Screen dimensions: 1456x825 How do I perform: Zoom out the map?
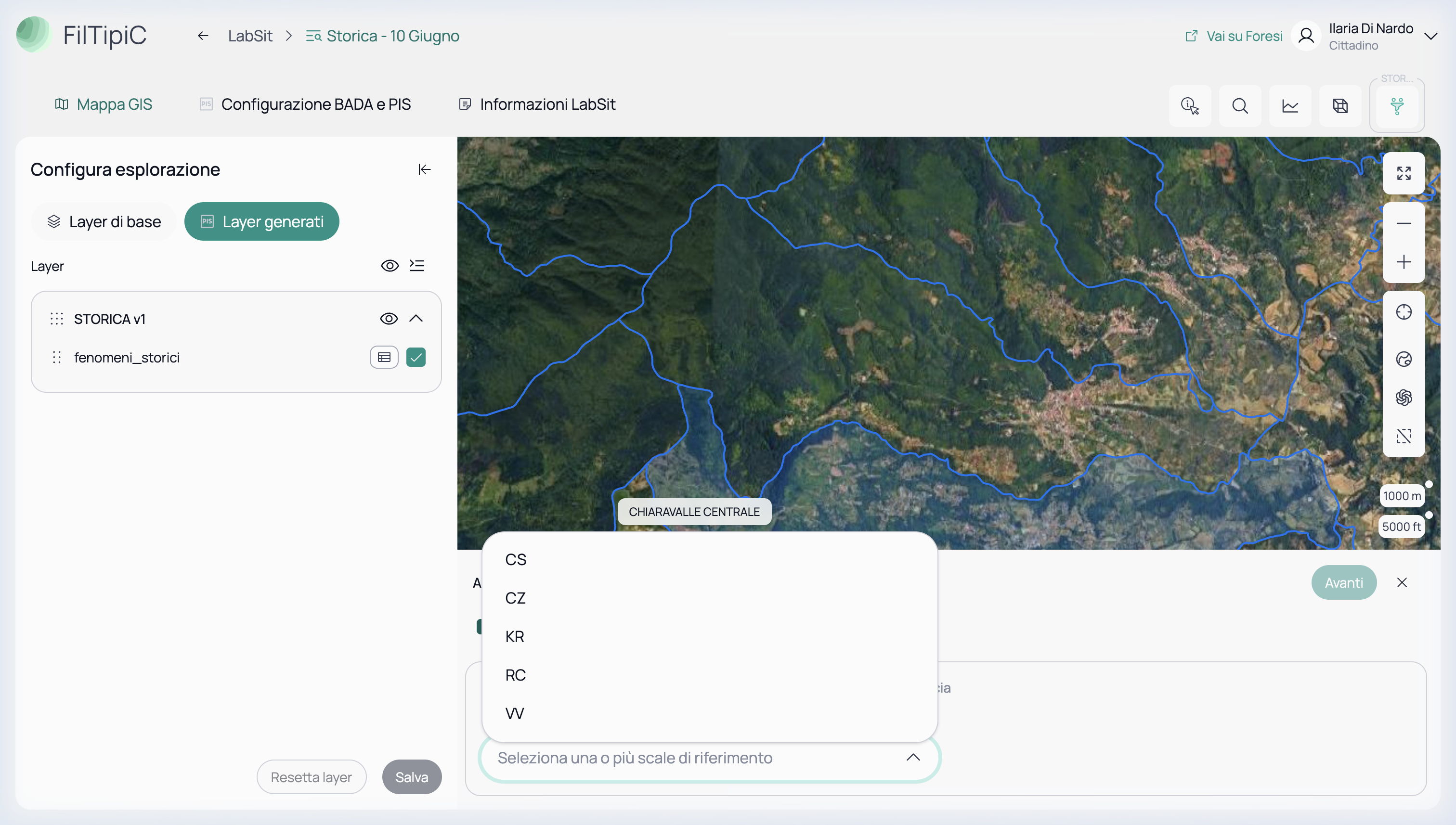pyautogui.click(x=1404, y=223)
